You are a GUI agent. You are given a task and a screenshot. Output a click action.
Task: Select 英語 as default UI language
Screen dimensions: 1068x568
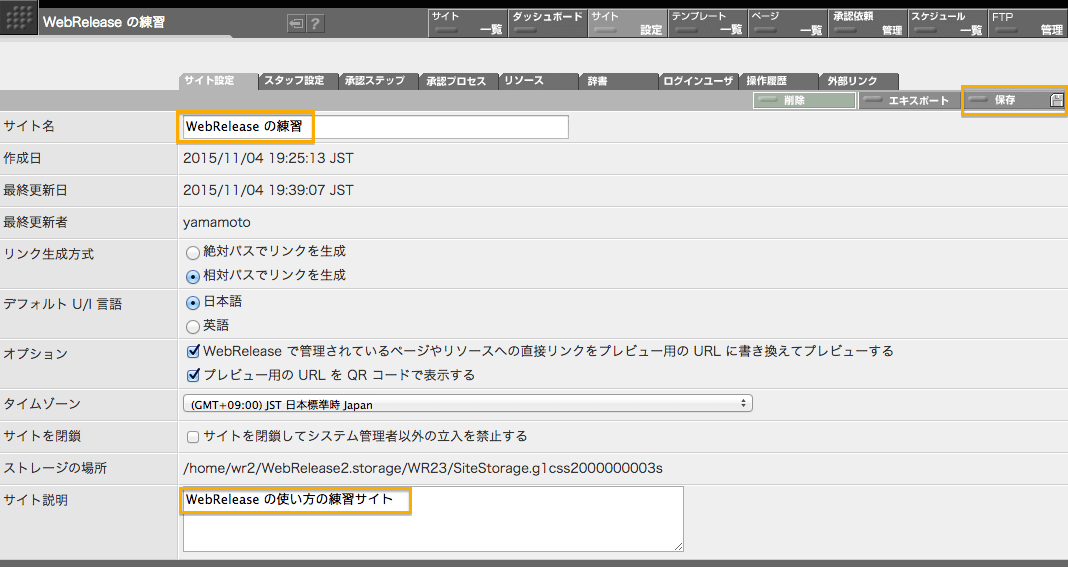click(x=193, y=327)
